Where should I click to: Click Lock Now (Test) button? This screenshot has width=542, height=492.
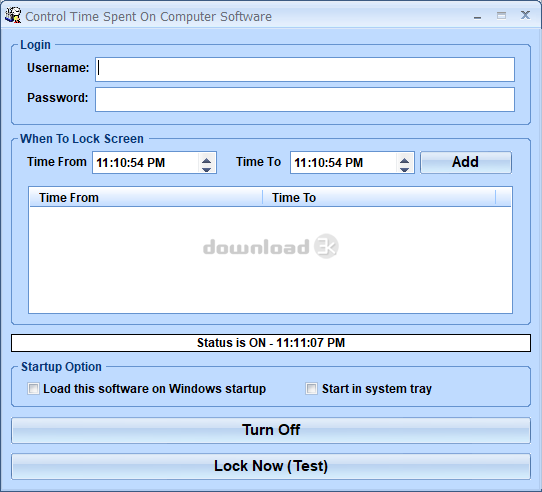click(271, 466)
